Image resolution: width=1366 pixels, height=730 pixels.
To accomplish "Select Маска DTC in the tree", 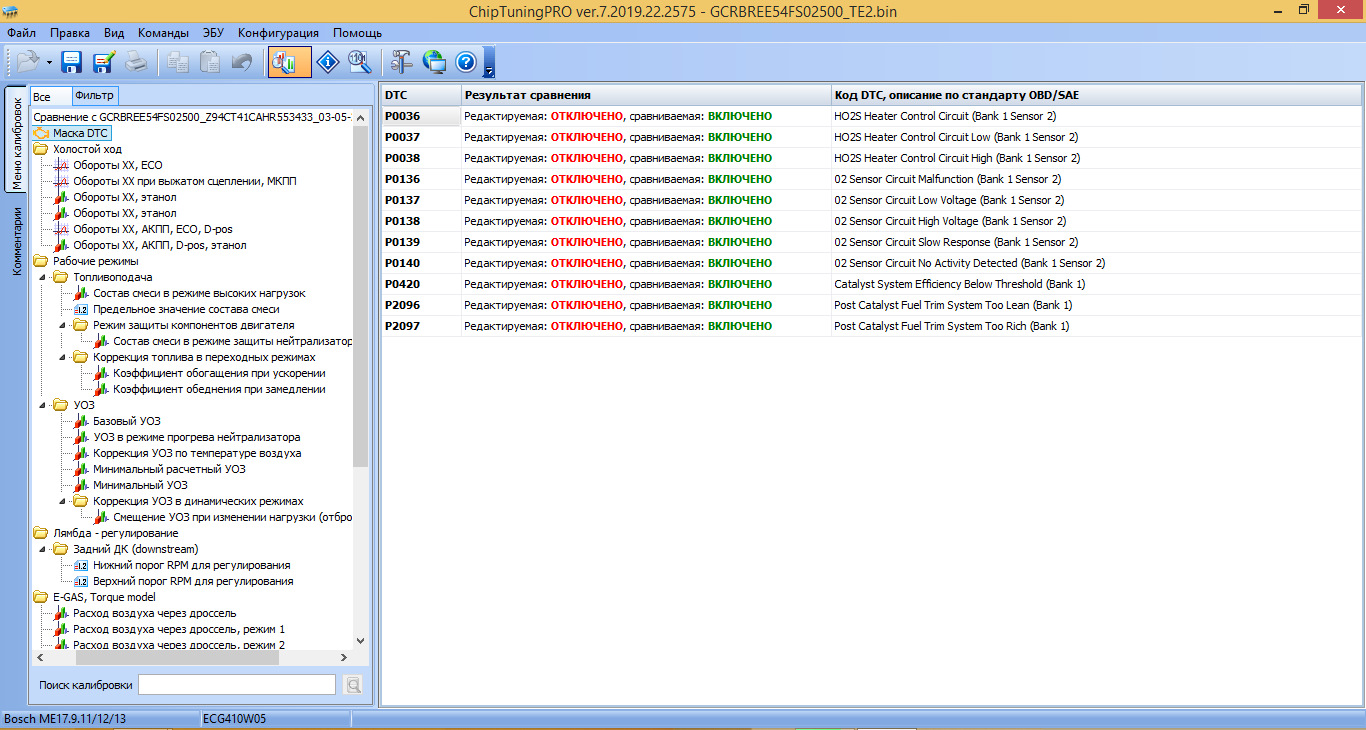I will 81,133.
